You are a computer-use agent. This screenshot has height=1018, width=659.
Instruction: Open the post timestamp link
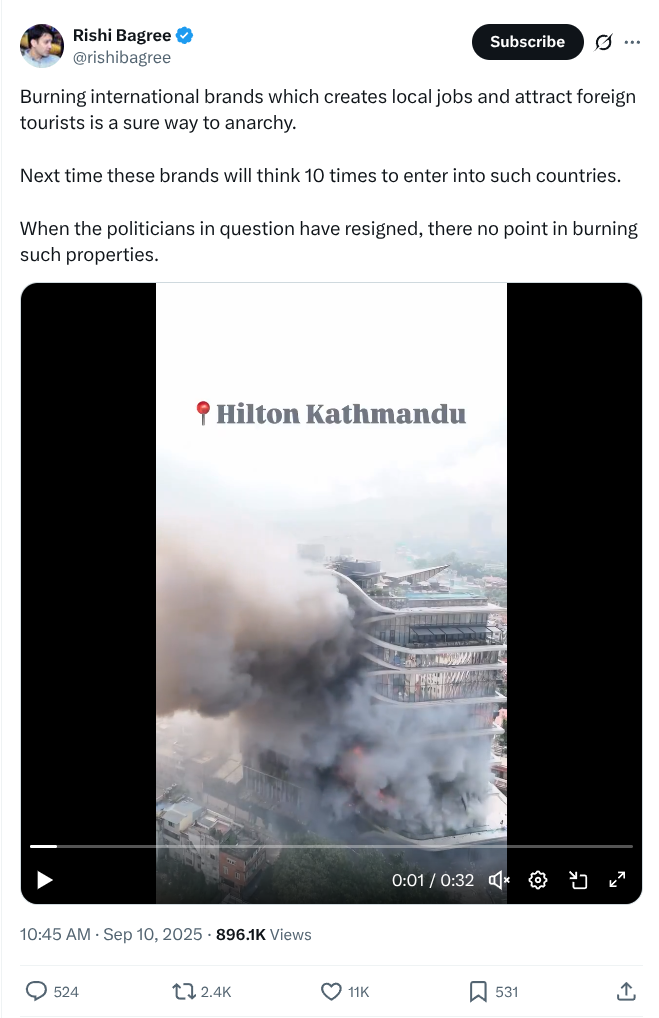111,934
